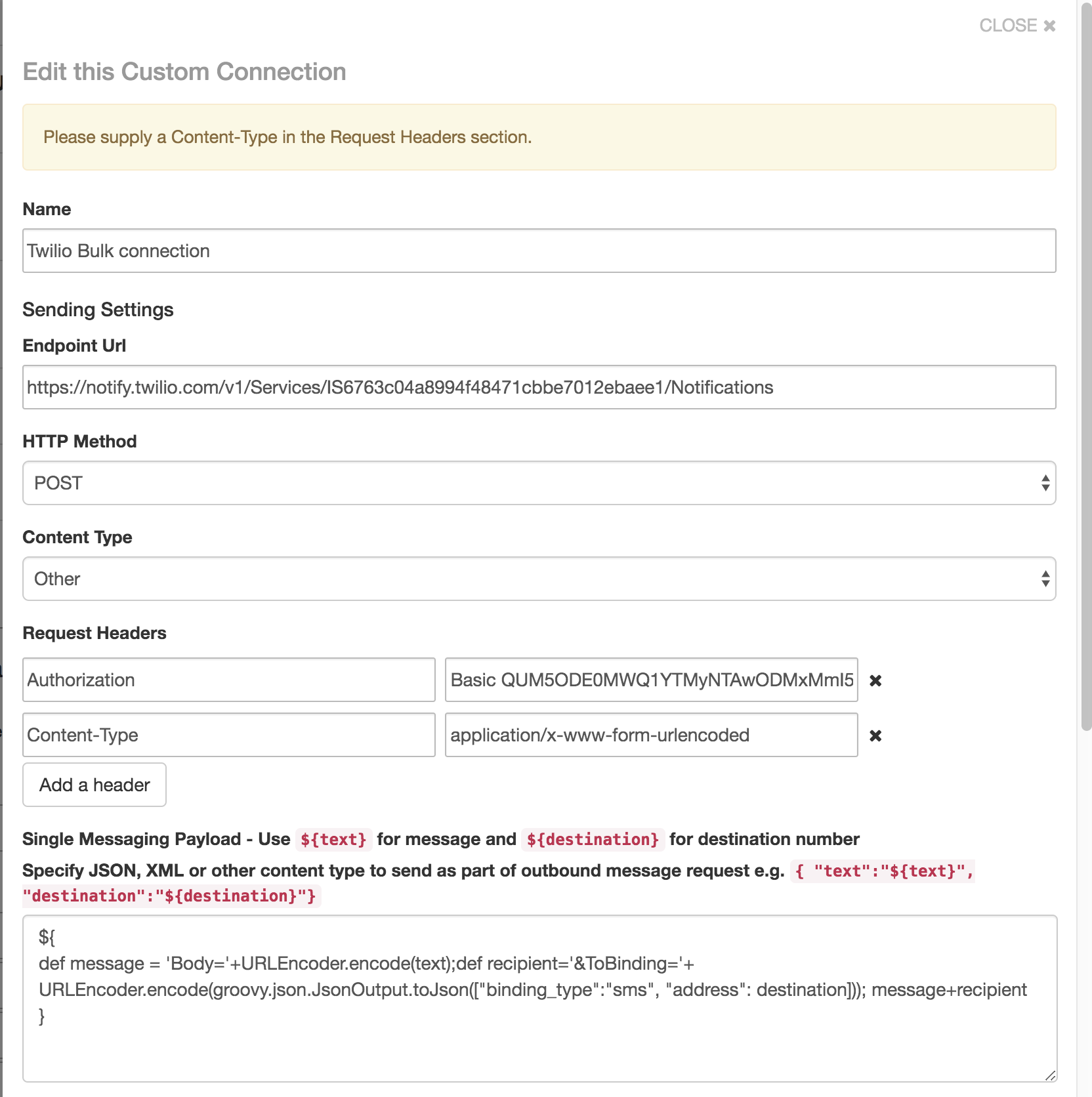The width and height of the screenshot is (1092, 1097).
Task: Click the ${text} code sample
Action: pyautogui.click(x=333, y=839)
